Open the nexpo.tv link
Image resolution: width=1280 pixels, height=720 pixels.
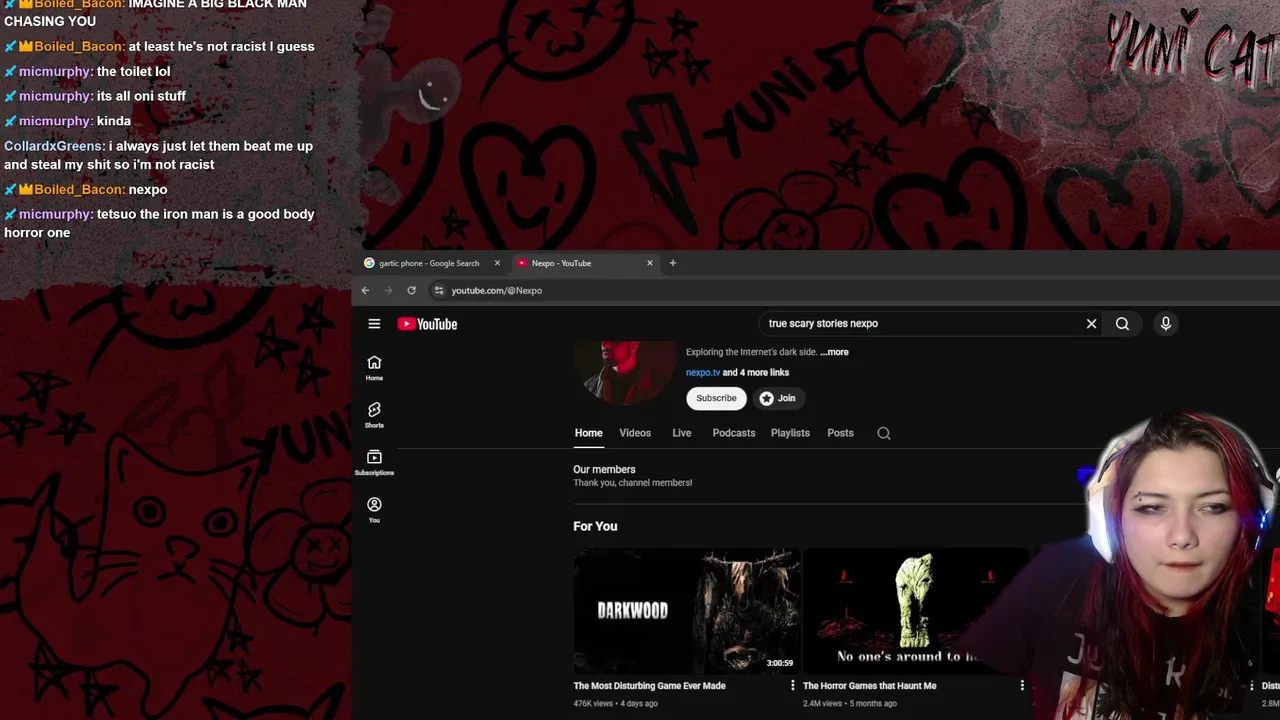703,372
